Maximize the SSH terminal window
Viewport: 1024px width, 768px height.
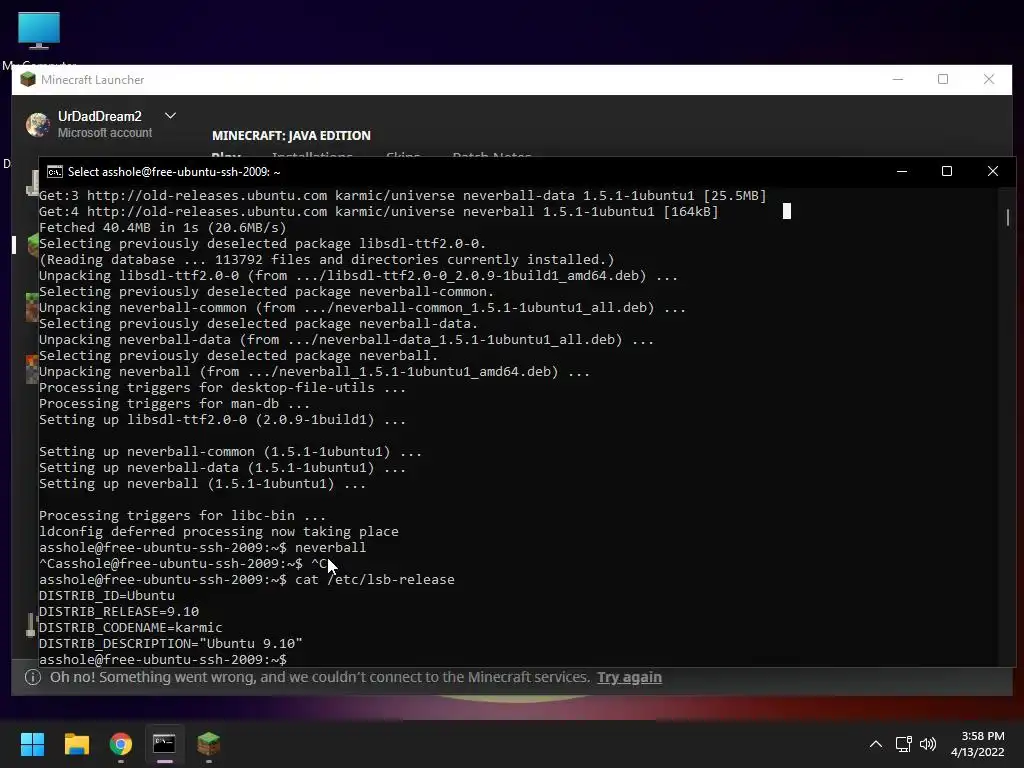(947, 171)
